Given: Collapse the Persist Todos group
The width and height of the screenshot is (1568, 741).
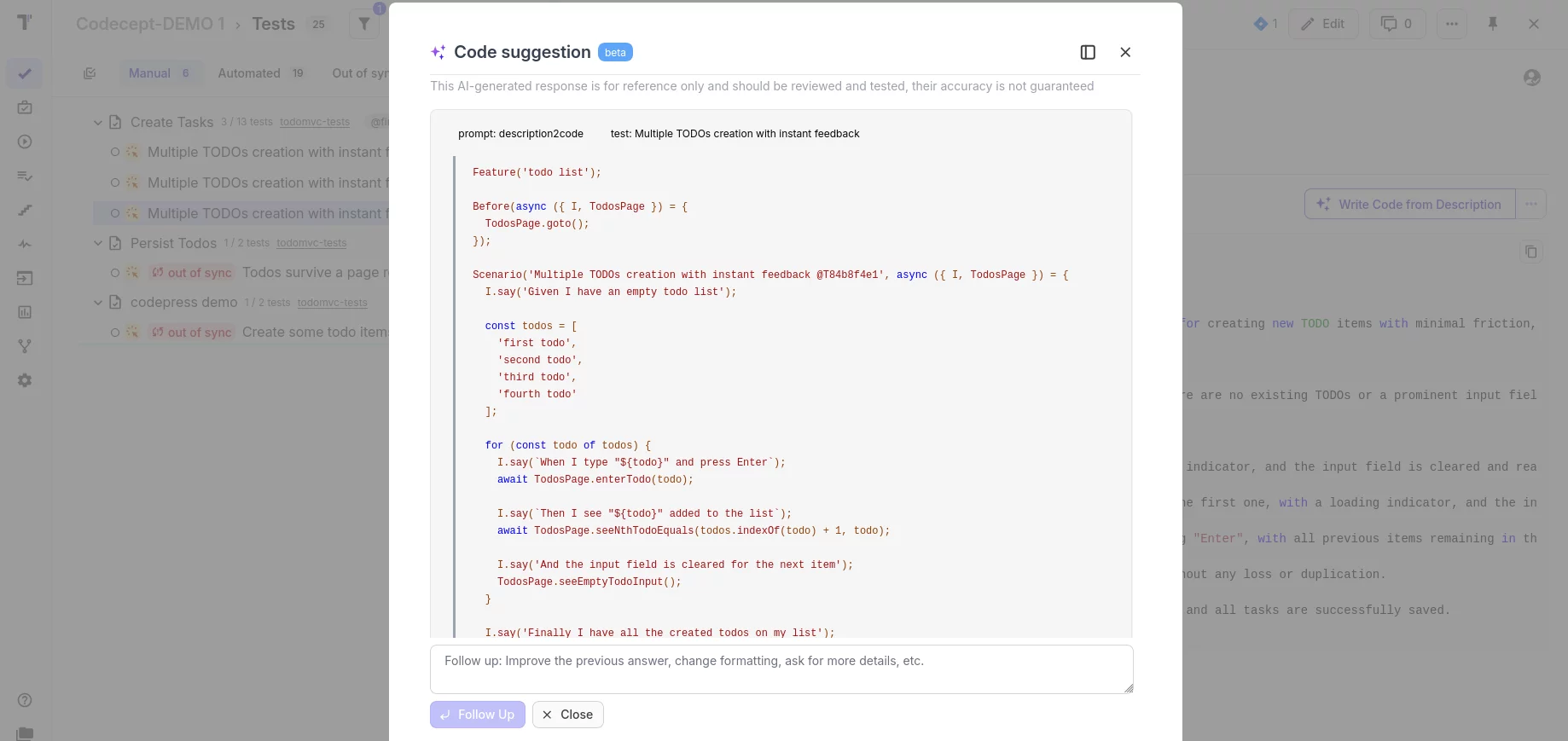Looking at the screenshot, I should 97,243.
